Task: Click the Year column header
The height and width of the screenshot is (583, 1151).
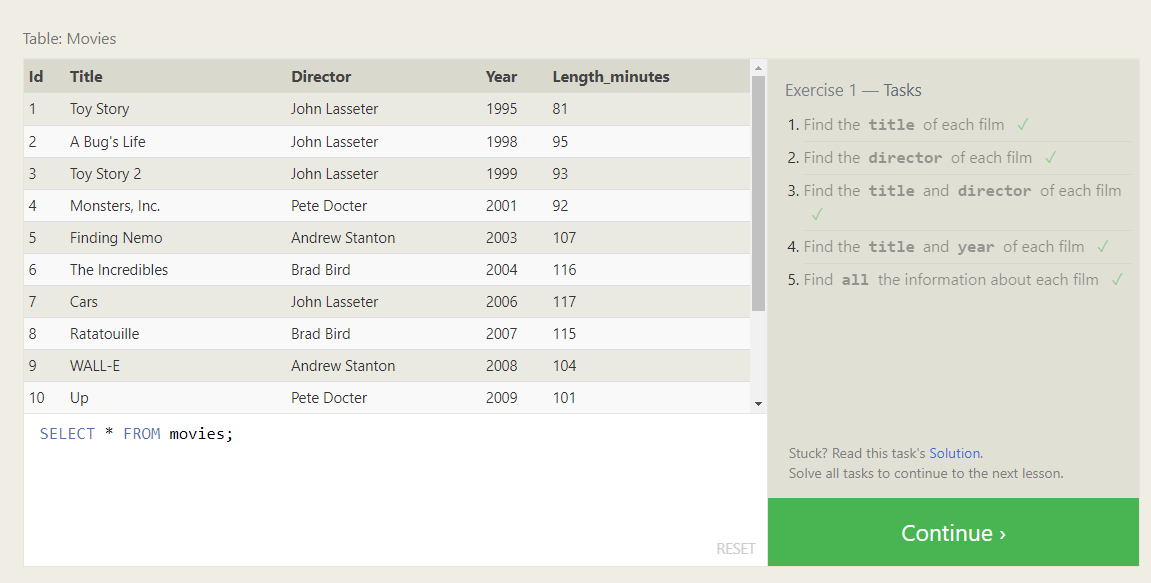Action: pos(501,76)
